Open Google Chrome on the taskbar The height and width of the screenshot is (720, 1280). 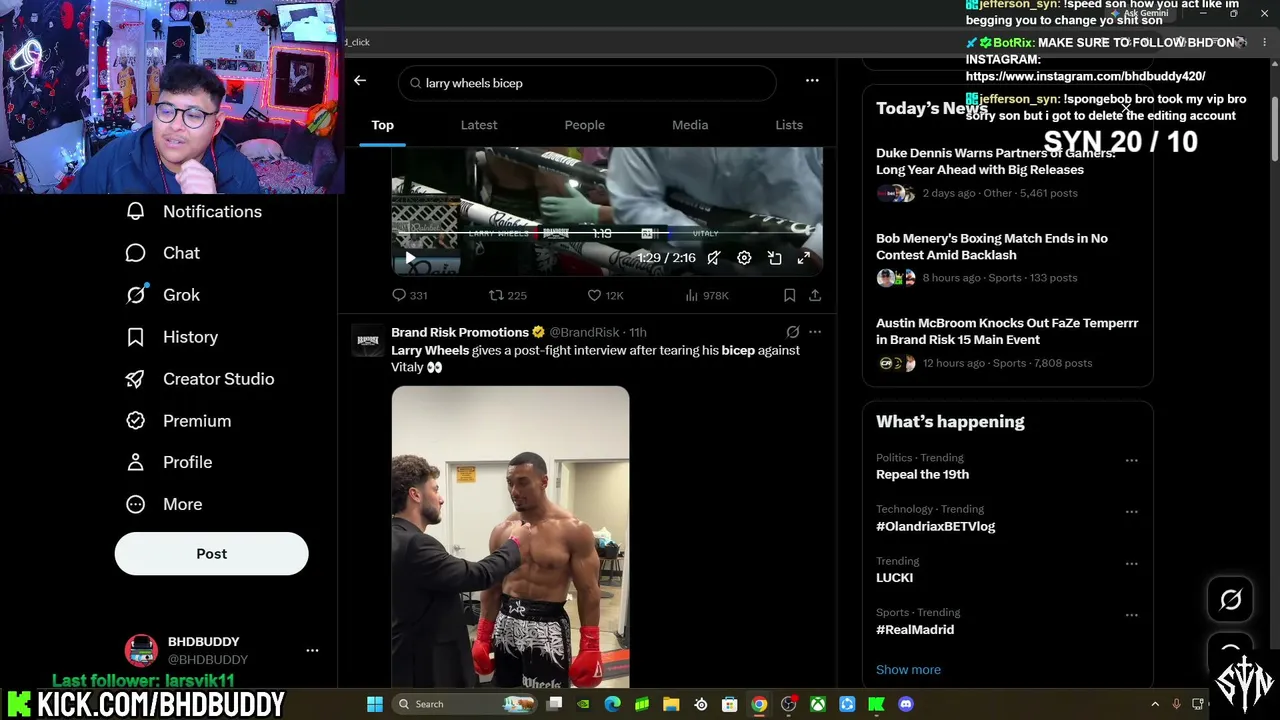coord(759,704)
